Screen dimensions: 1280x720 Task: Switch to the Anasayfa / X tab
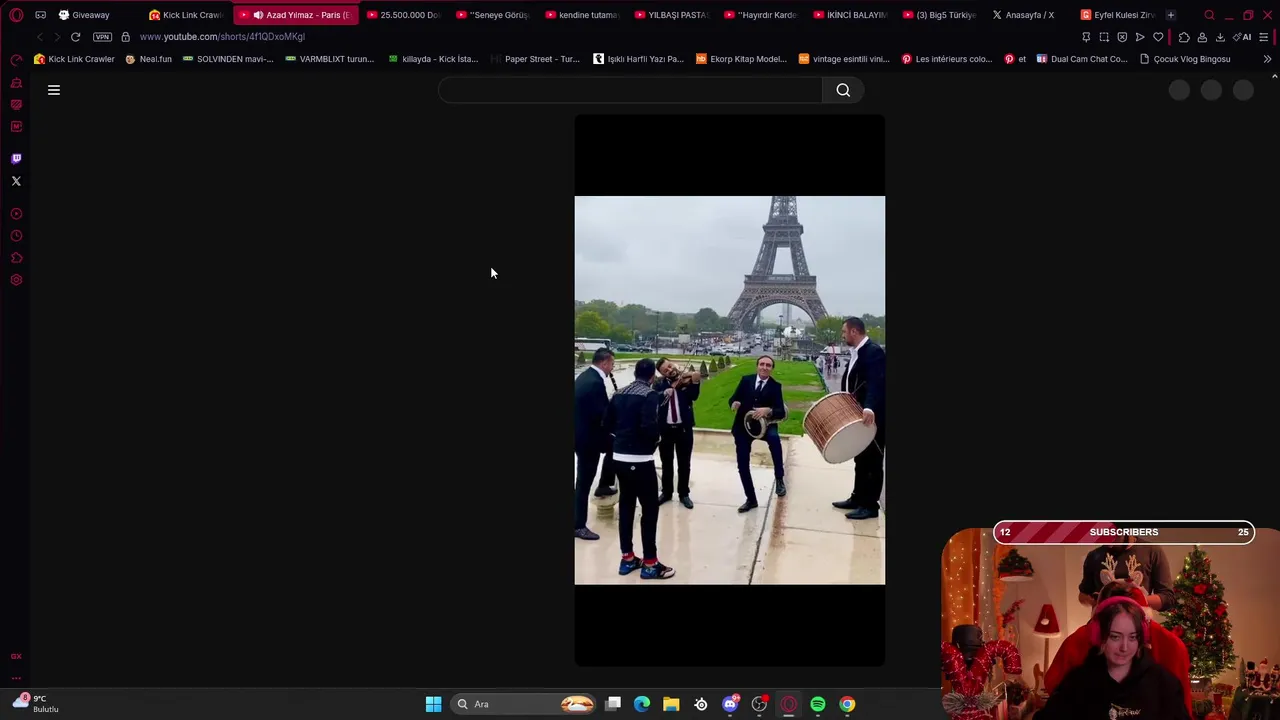point(1028,15)
